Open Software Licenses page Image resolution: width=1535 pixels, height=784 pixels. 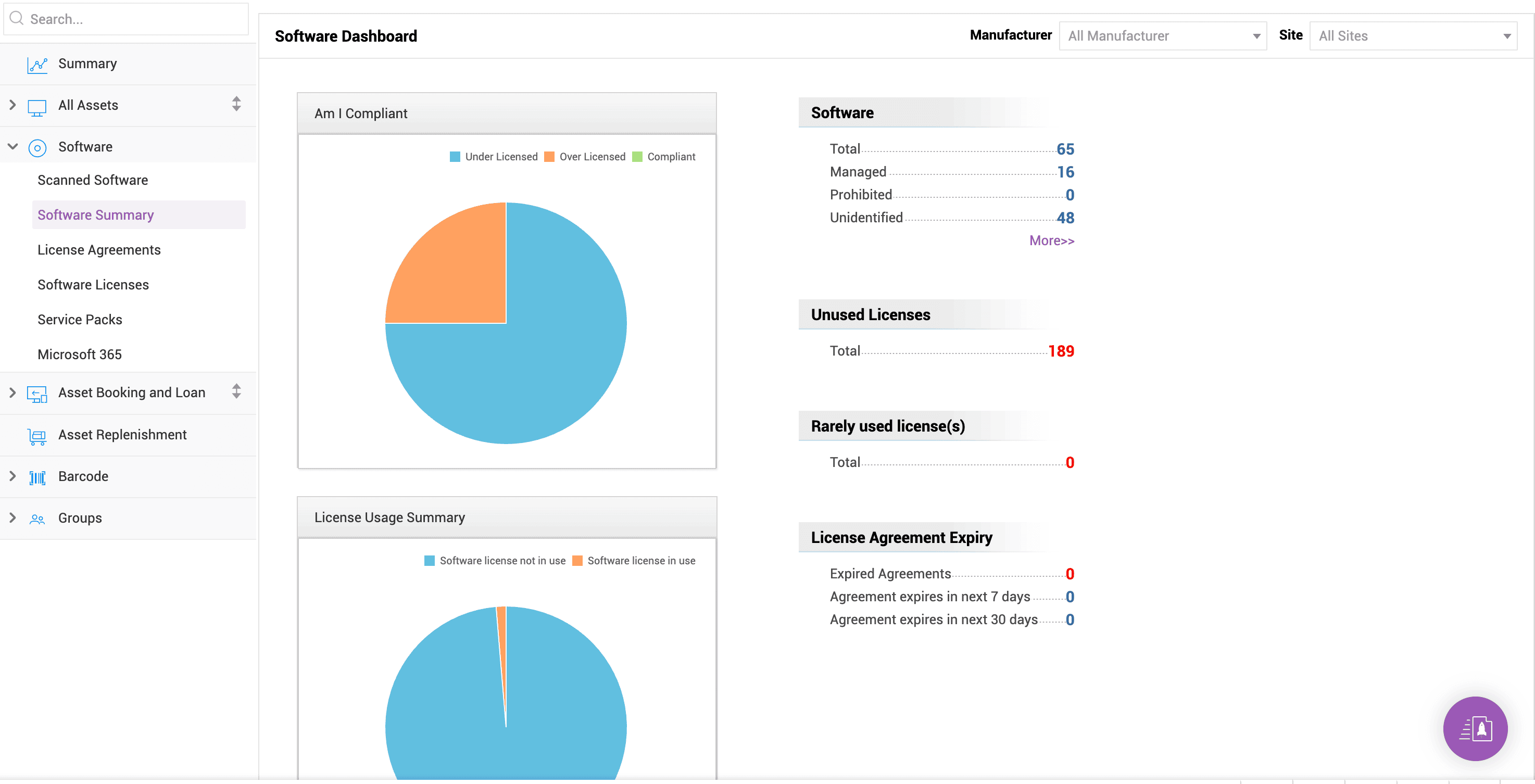(93, 285)
